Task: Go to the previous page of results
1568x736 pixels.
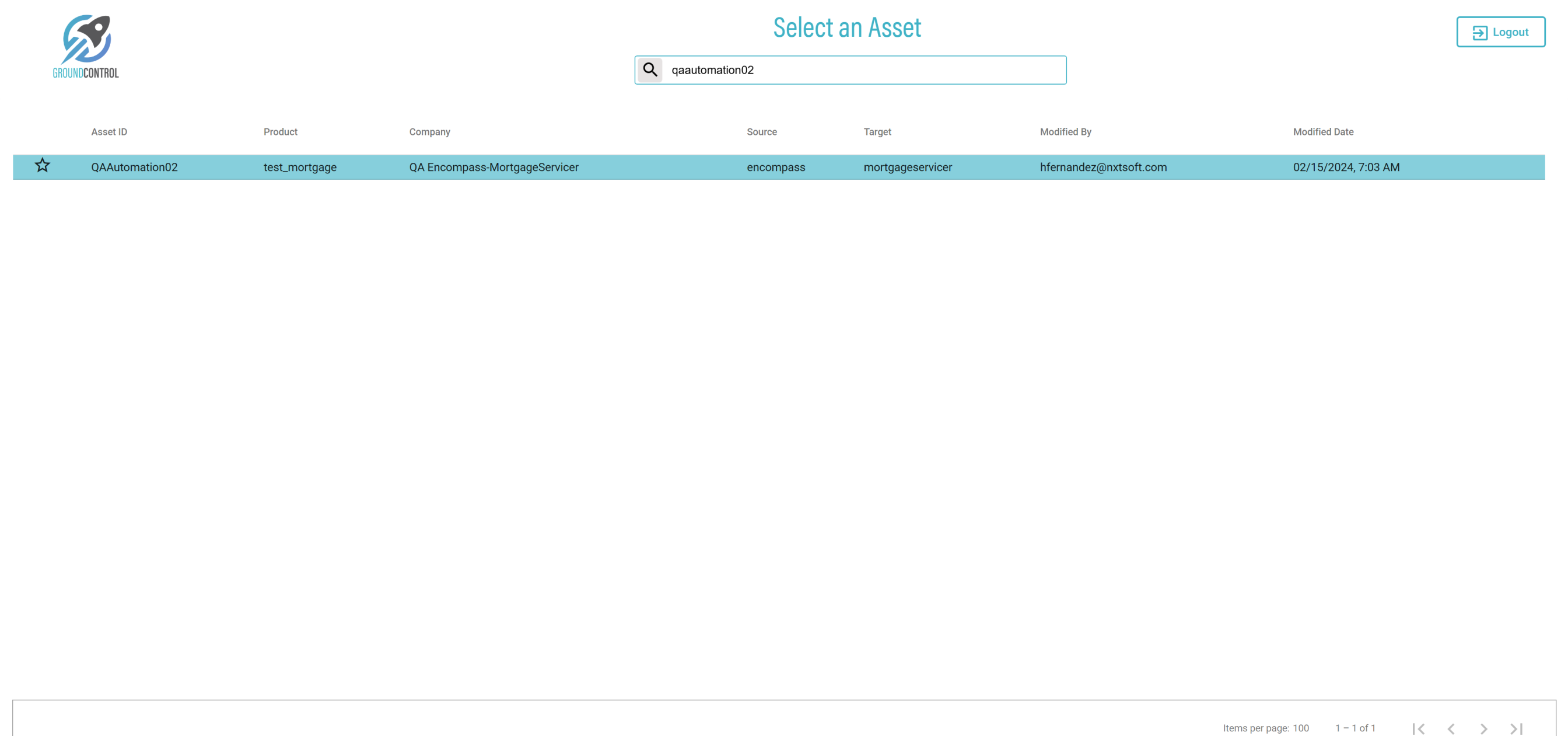Action: 1451,728
